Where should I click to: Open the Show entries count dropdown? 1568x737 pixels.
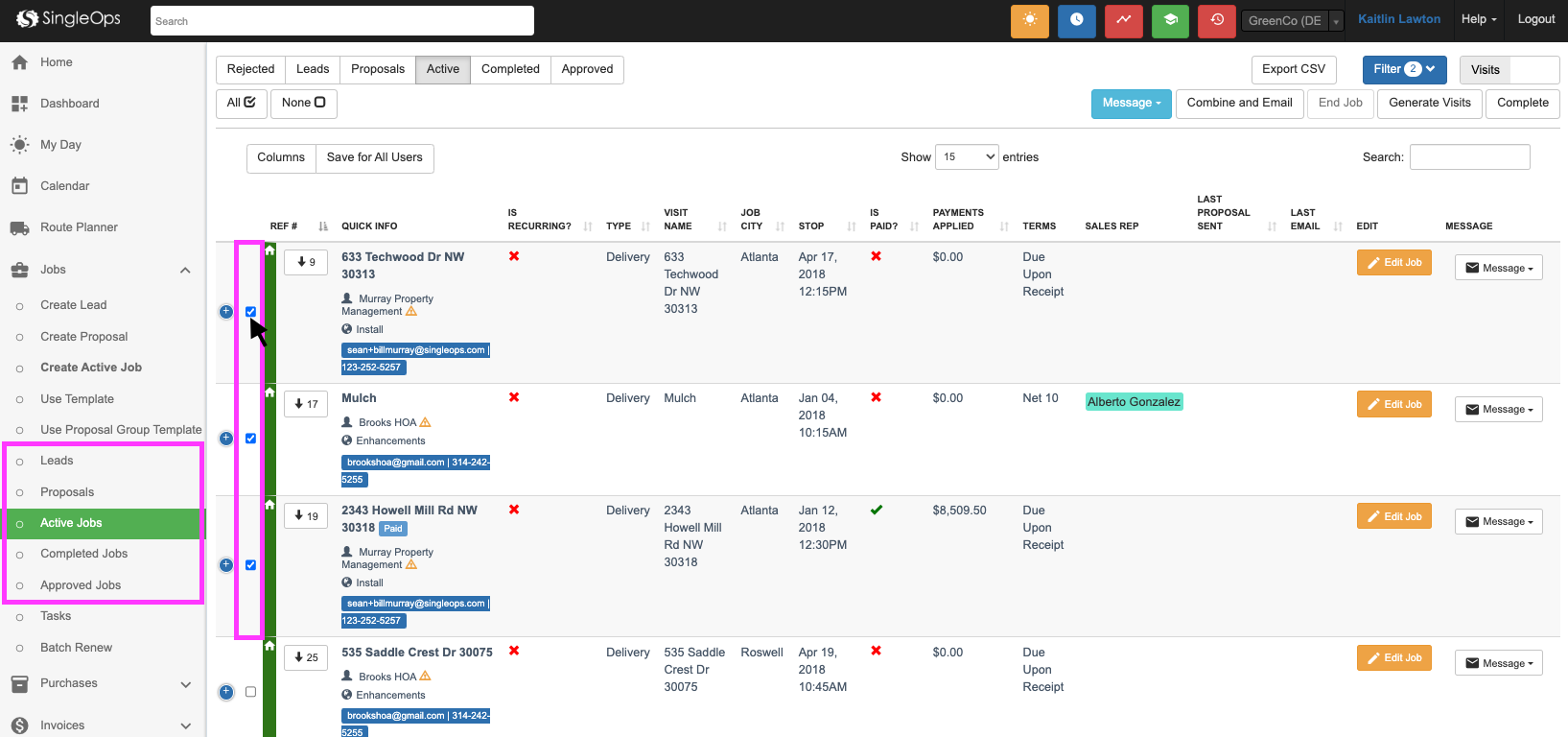point(967,156)
